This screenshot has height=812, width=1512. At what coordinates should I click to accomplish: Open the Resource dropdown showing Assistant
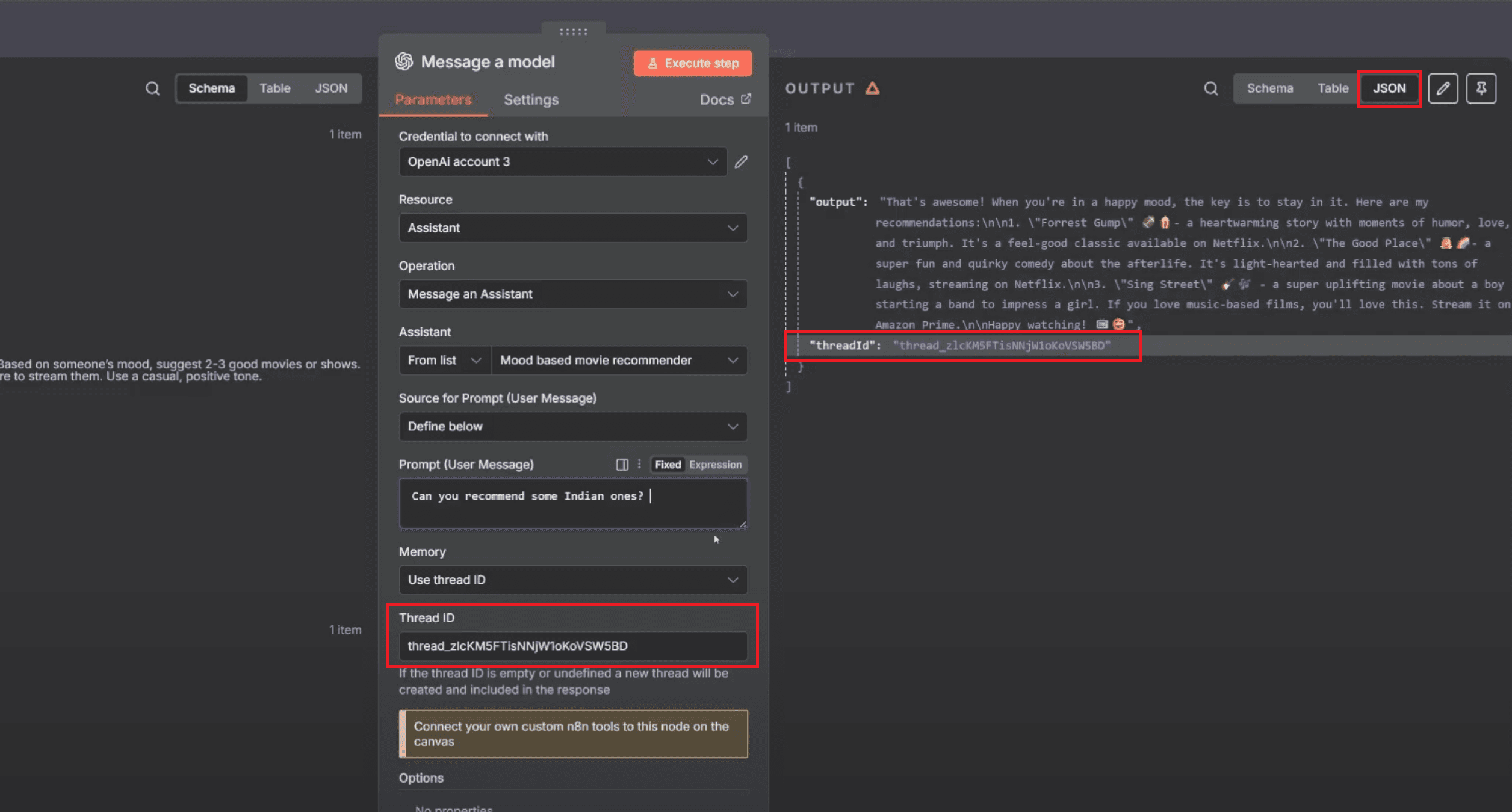coord(572,228)
